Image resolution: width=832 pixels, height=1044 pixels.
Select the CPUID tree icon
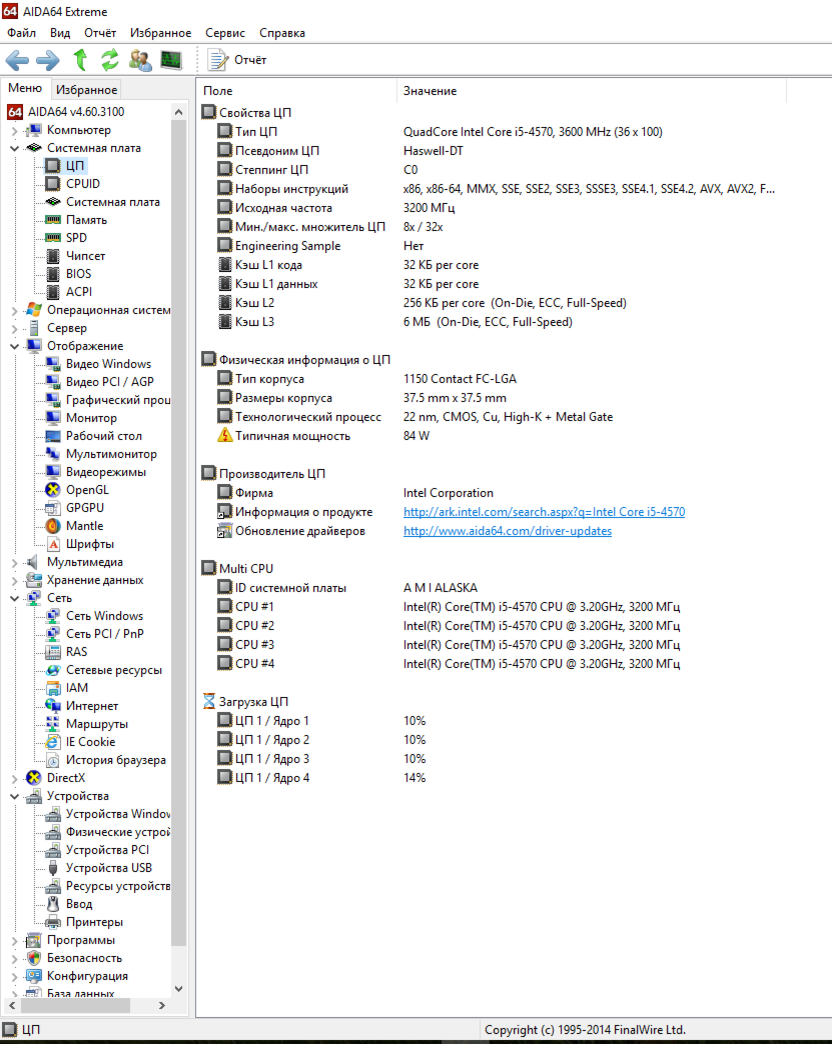coord(53,184)
